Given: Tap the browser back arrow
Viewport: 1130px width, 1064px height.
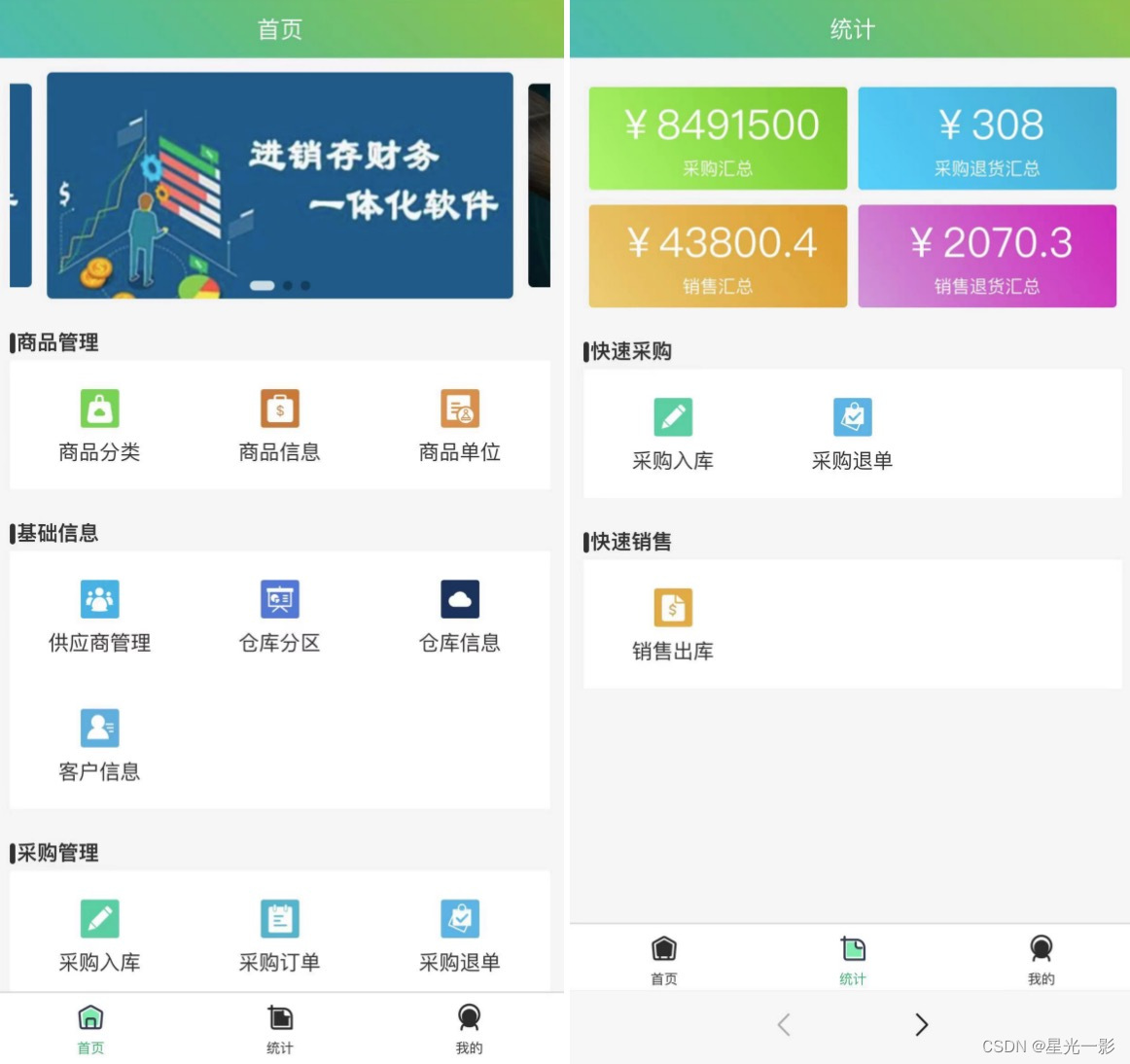Looking at the screenshot, I should coord(784,1024).
